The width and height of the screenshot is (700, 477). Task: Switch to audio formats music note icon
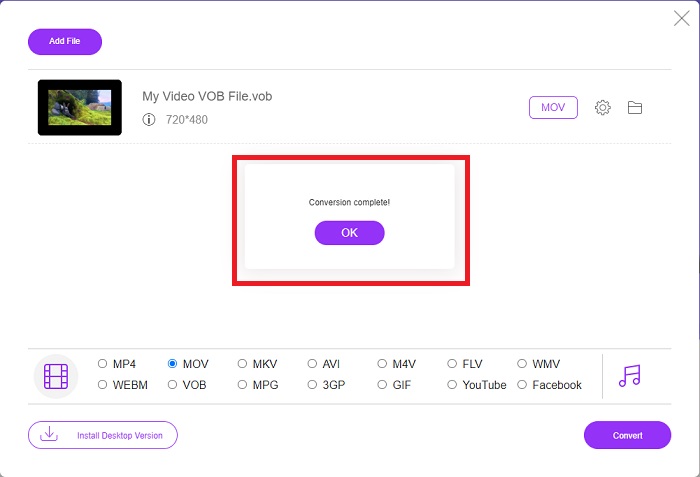pos(629,376)
